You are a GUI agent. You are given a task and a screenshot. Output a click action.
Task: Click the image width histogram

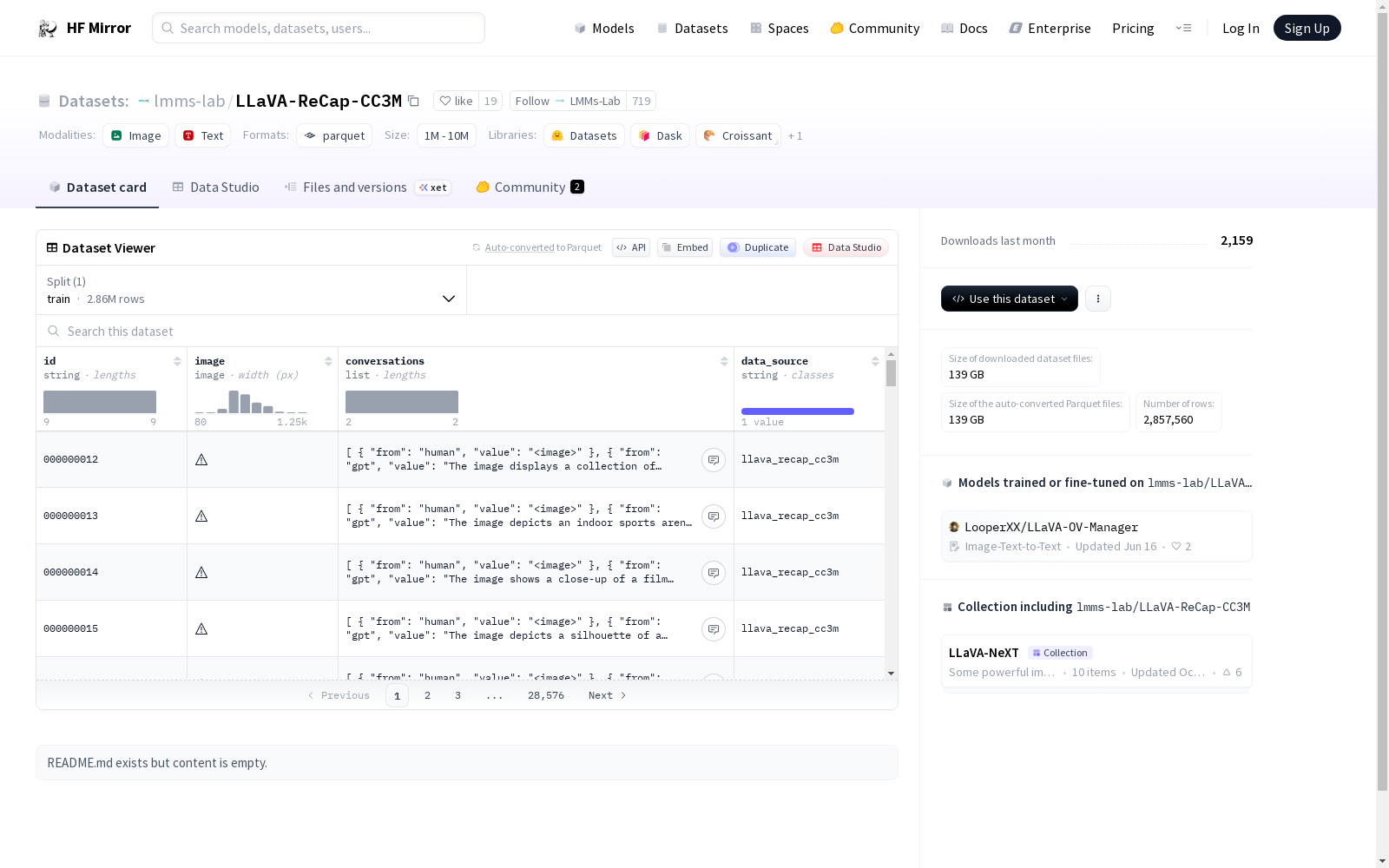[x=251, y=402]
